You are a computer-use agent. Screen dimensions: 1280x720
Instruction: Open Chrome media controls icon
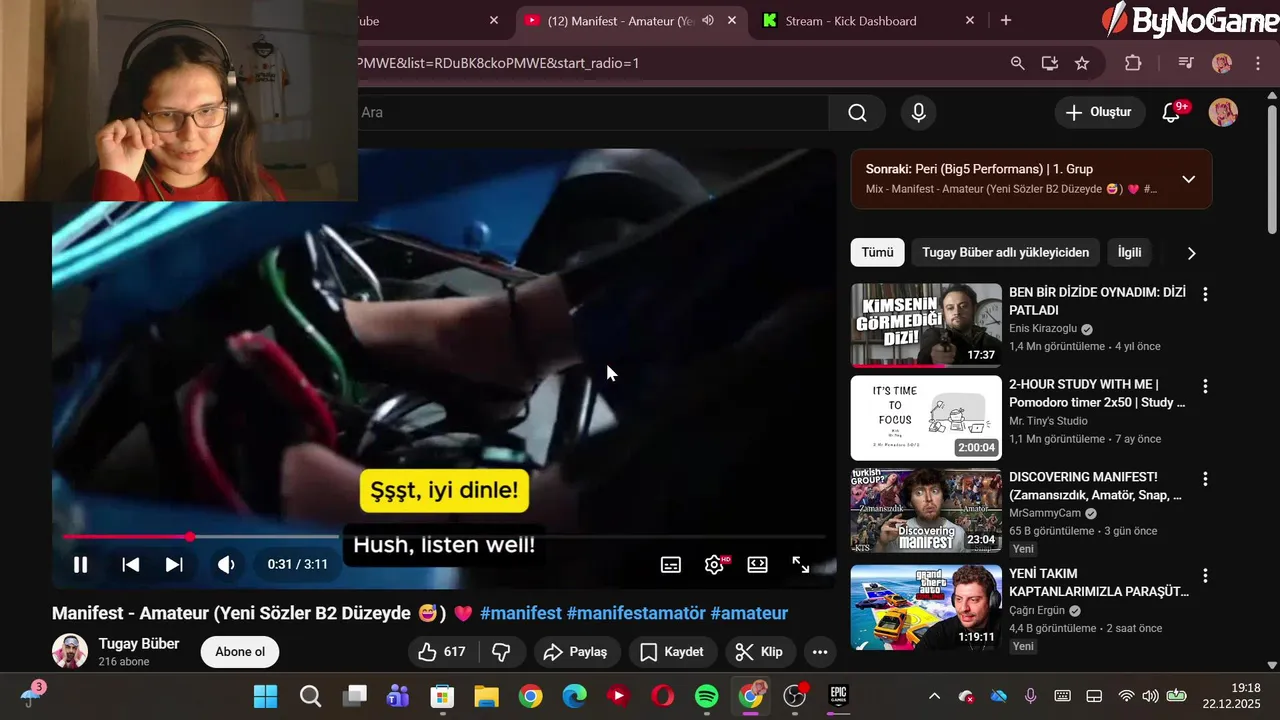(1186, 63)
